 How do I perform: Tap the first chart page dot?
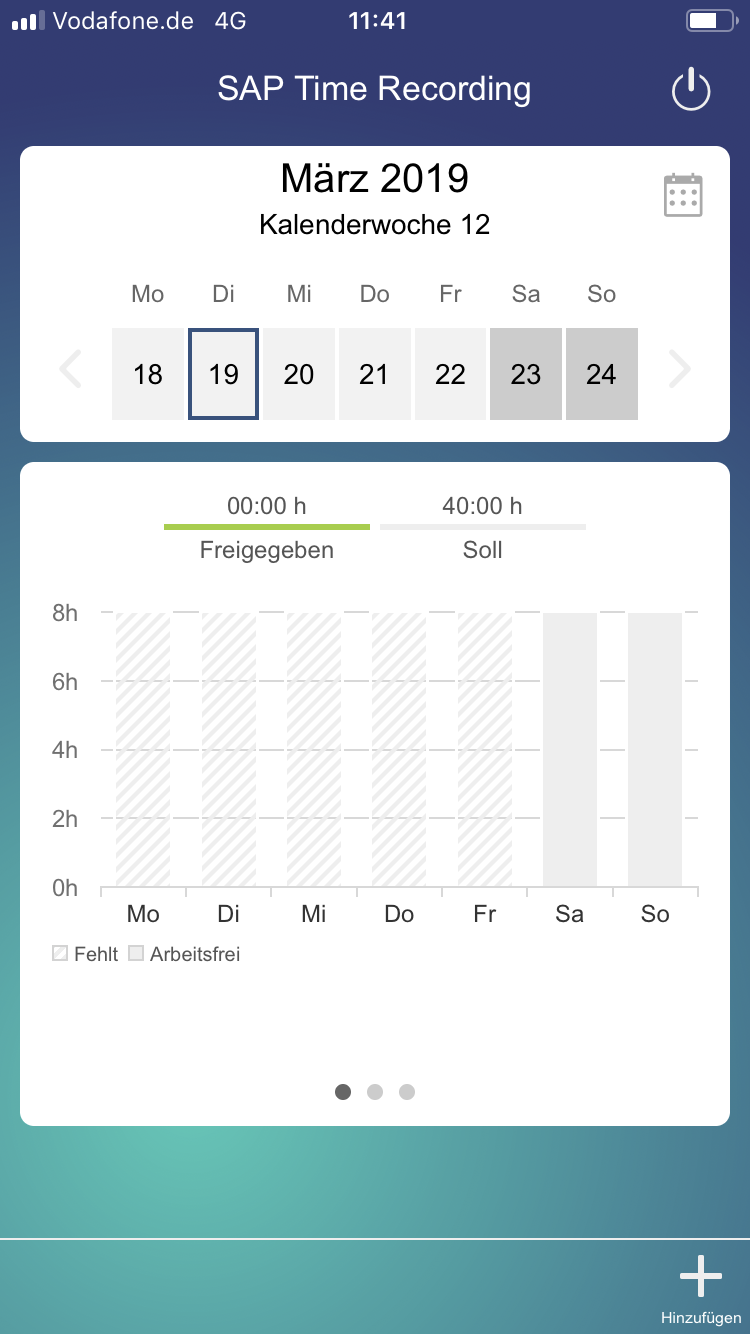pos(343,1092)
